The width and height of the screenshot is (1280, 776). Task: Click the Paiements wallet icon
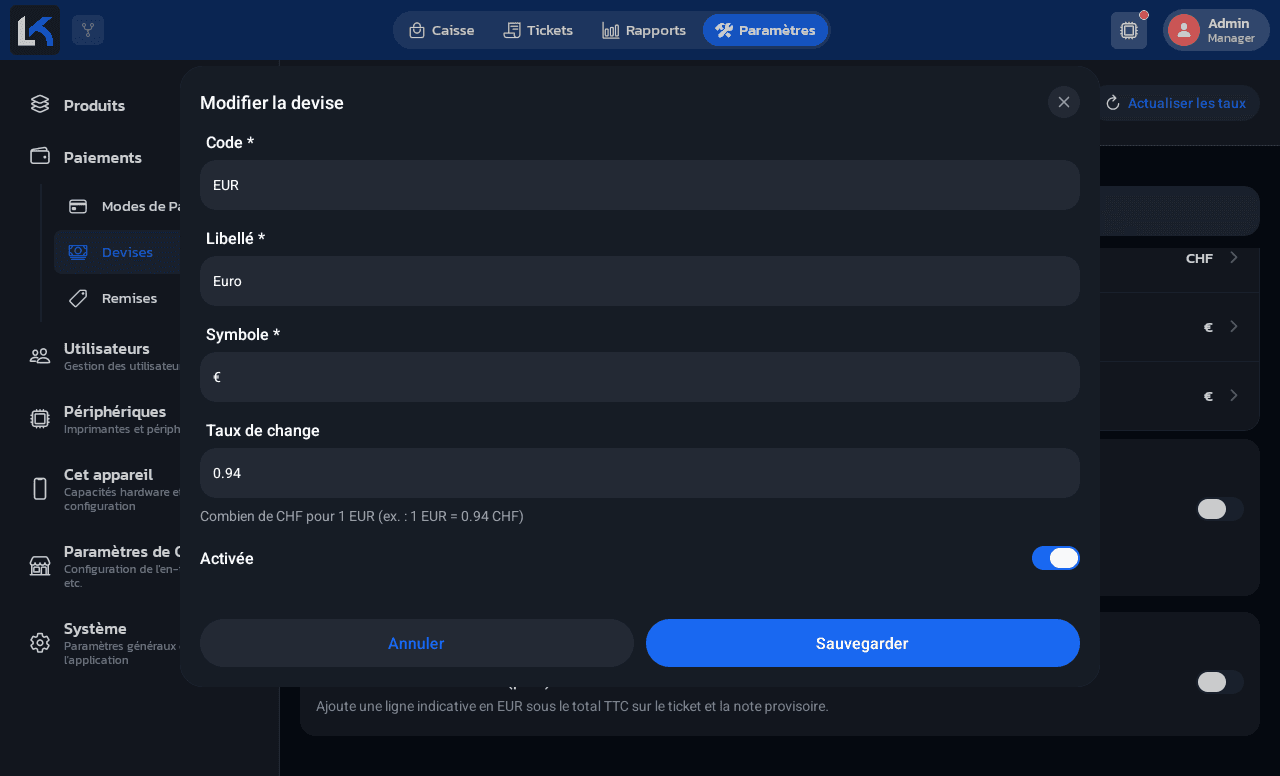40,157
